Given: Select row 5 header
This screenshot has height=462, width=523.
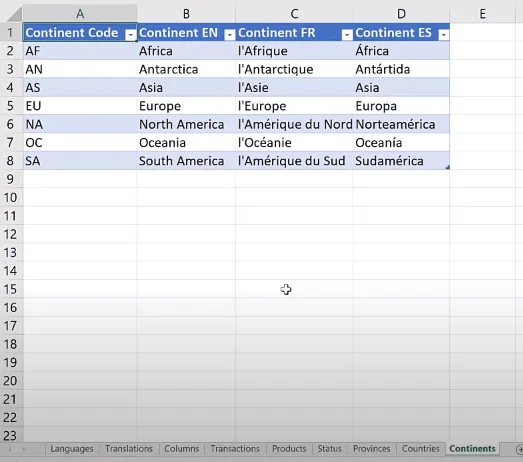Looking at the screenshot, I should coord(10,106).
